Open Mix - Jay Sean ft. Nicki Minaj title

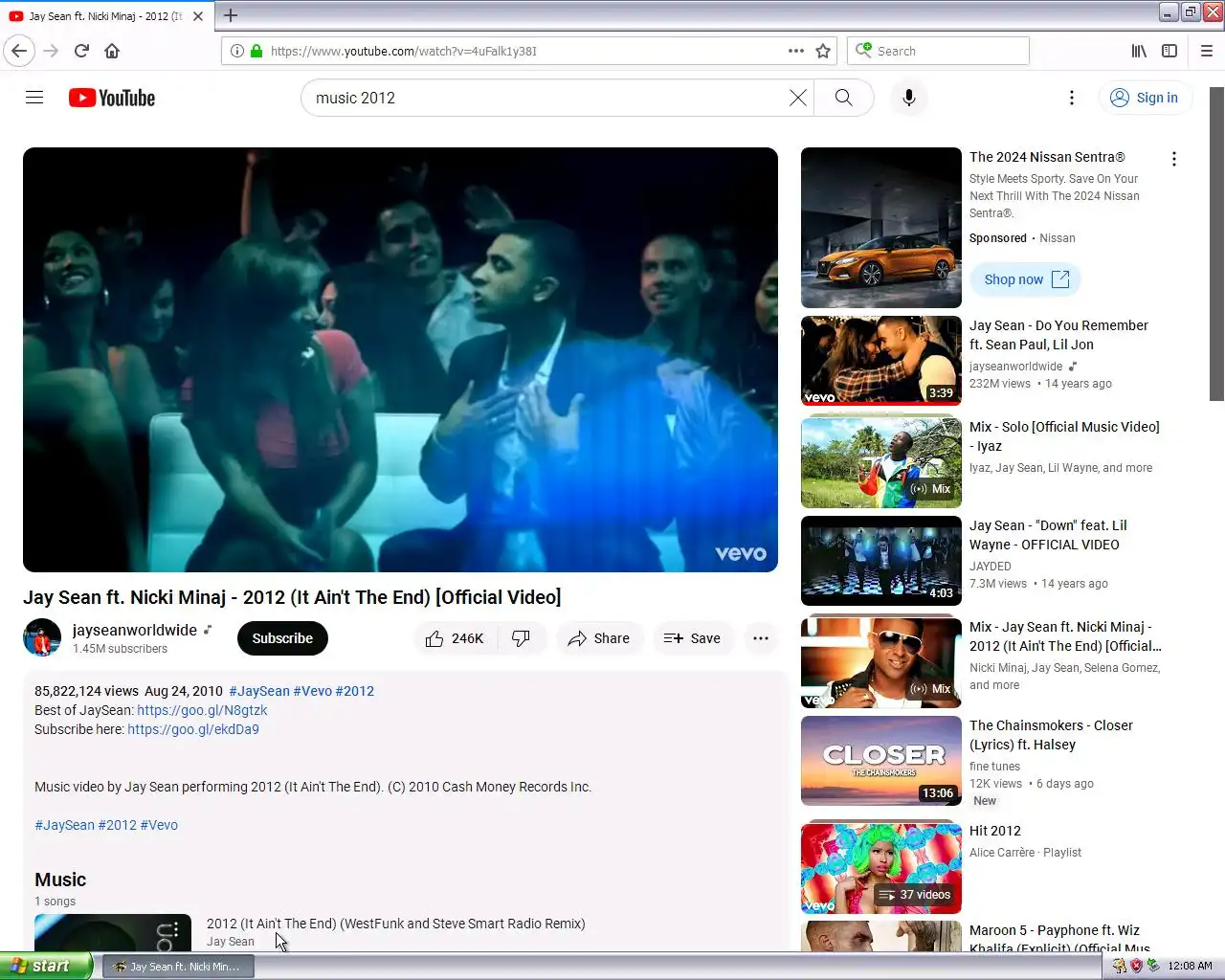[1065, 636]
